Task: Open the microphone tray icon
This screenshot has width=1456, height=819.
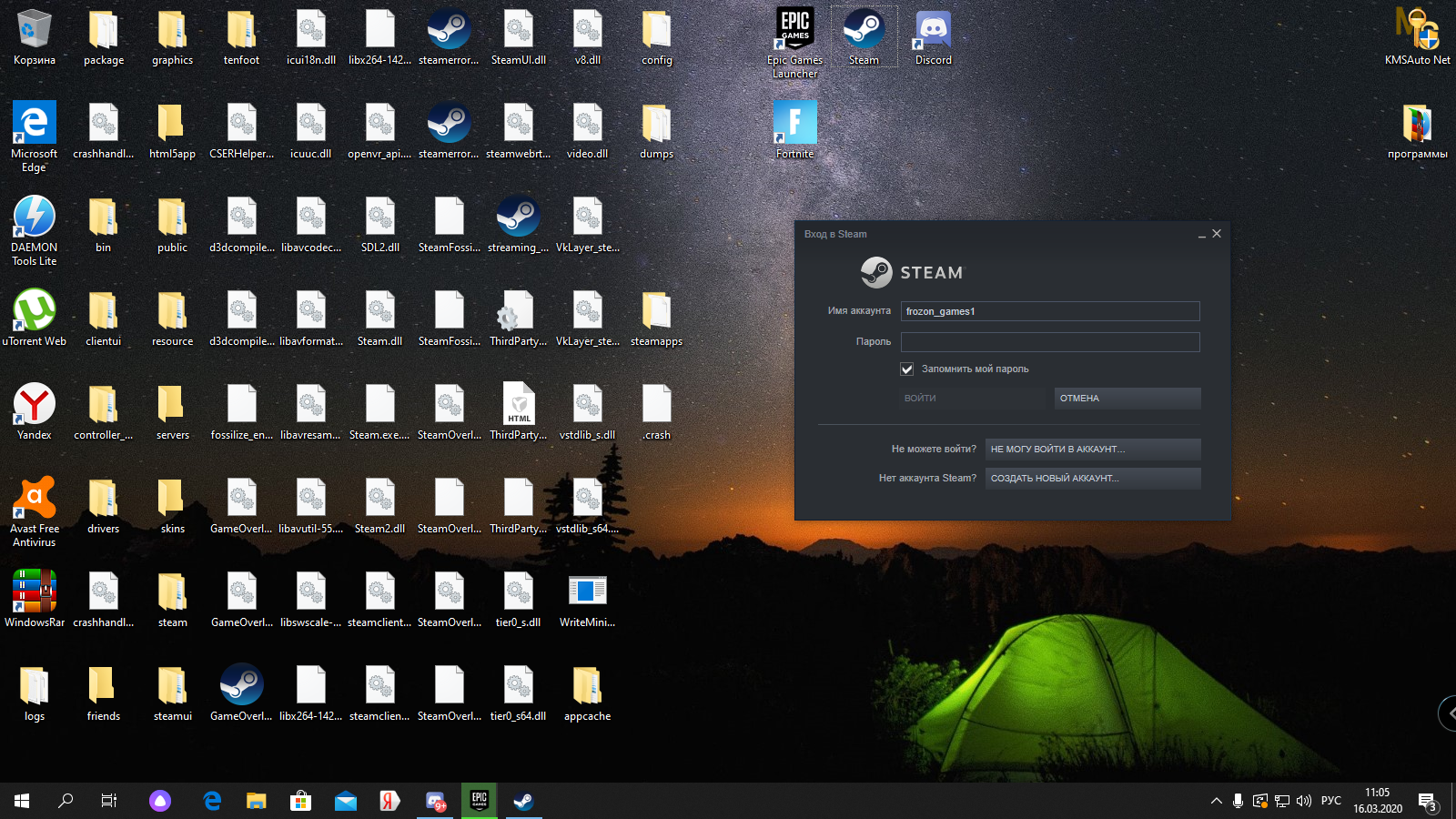Action: [x=1238, y=801]
